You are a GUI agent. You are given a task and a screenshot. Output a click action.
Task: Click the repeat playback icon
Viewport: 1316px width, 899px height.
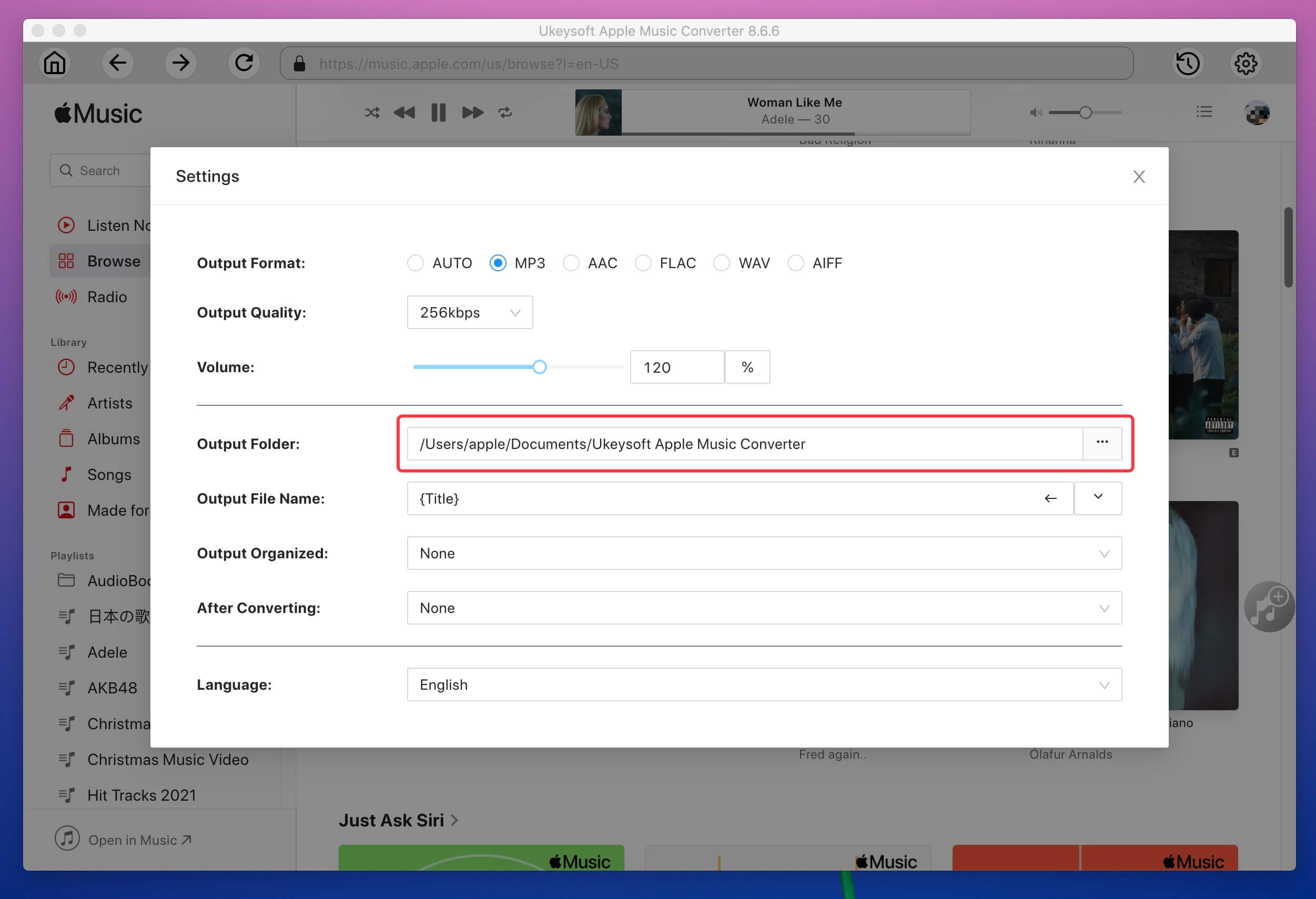click(x=507, y=111)
